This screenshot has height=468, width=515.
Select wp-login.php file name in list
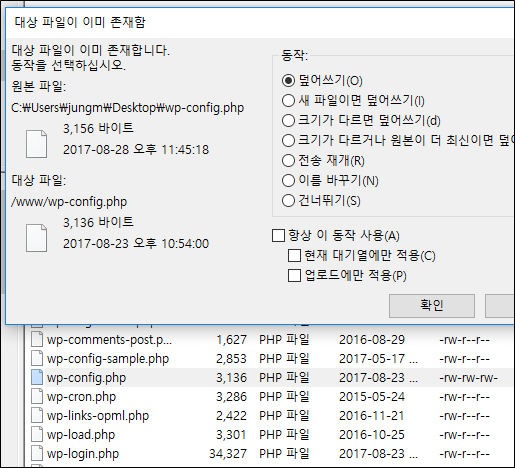83,454
